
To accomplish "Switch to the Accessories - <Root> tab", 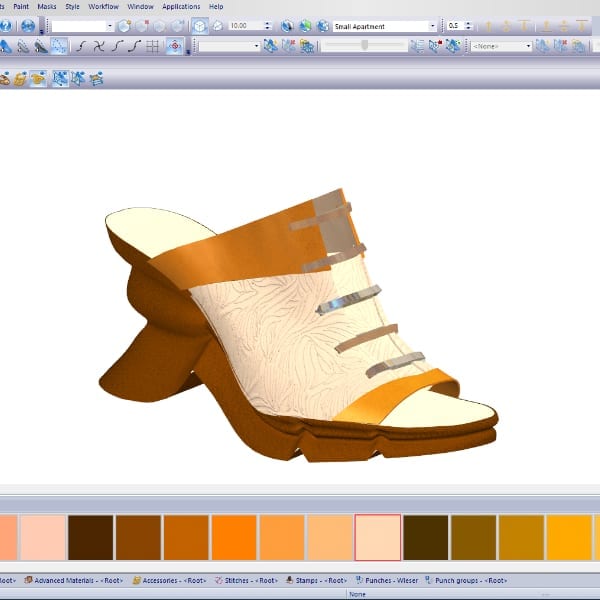I will [171, 579].
